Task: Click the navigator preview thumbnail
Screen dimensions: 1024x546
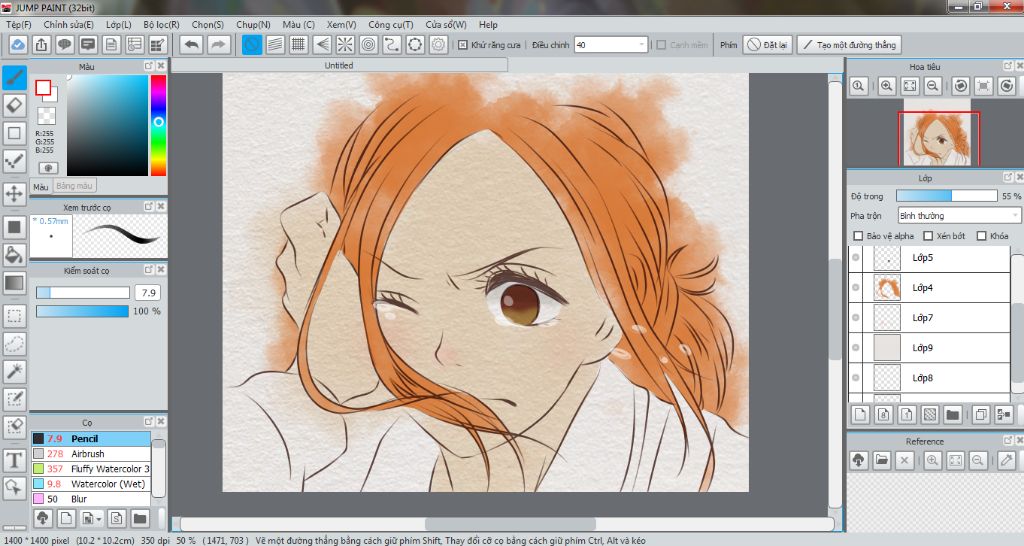Action: click(938, 138)
